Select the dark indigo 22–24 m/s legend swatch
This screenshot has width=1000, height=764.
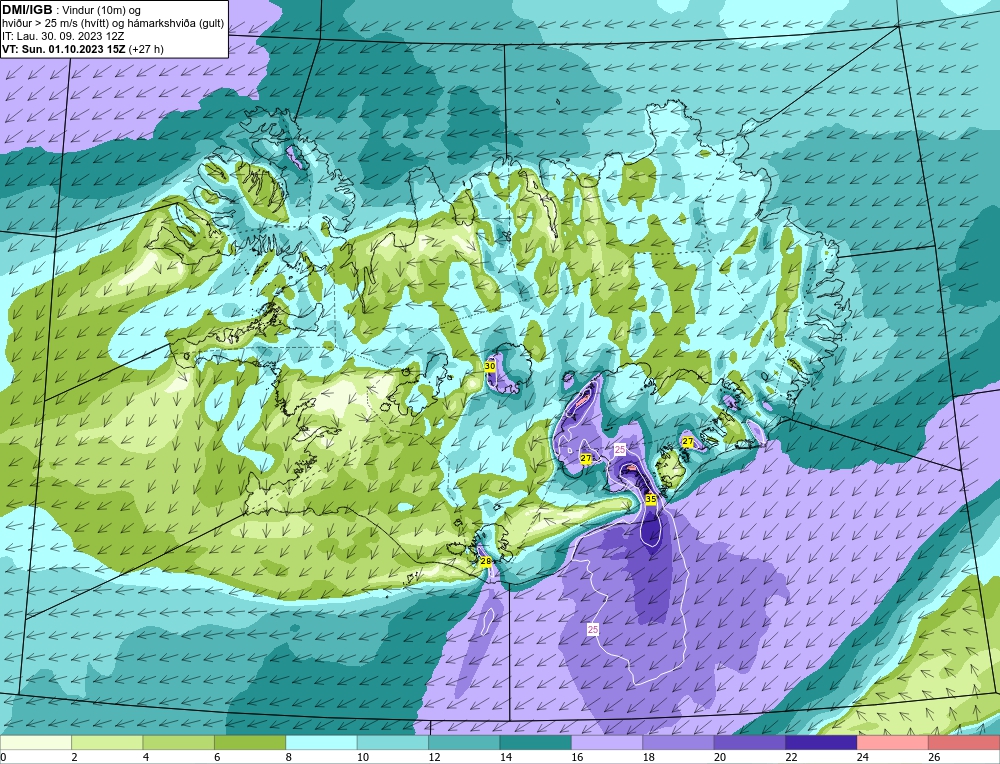(x=821, y=742)
